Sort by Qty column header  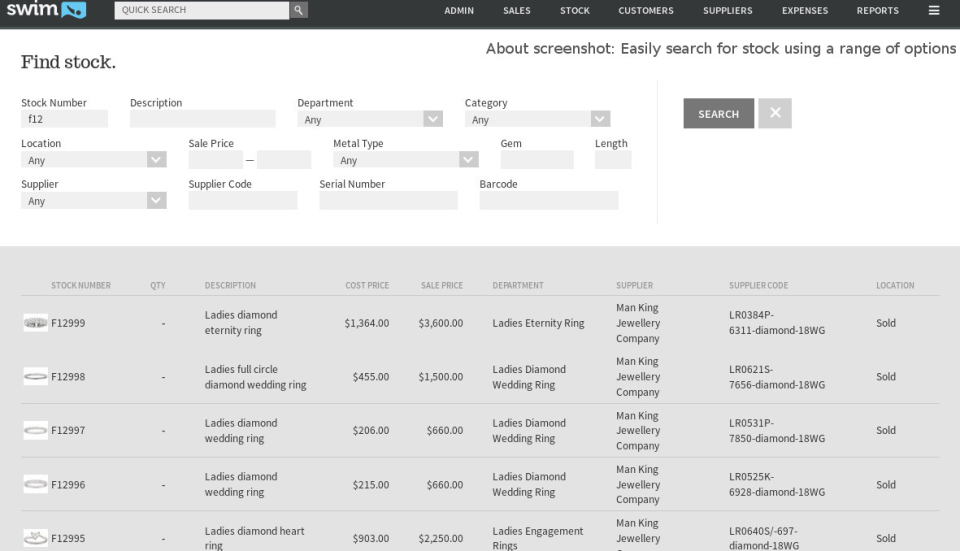point(158,285)
